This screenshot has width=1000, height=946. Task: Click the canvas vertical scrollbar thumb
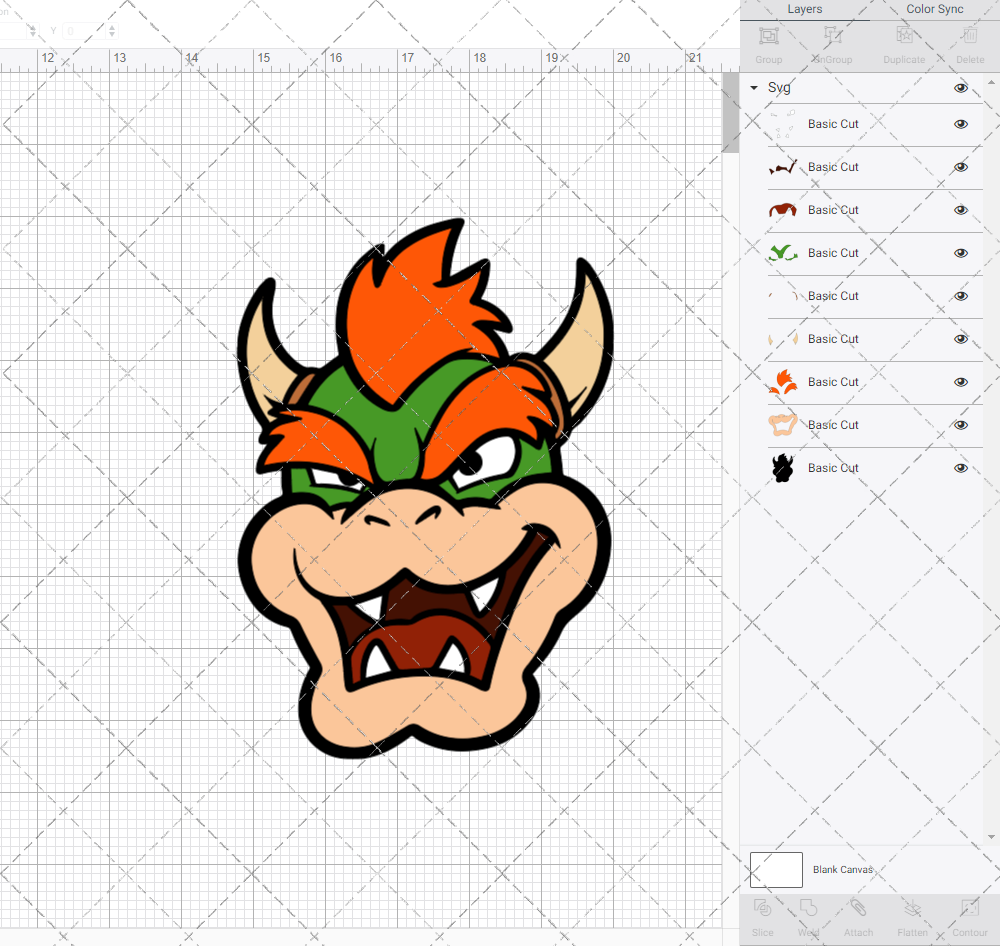730,112
